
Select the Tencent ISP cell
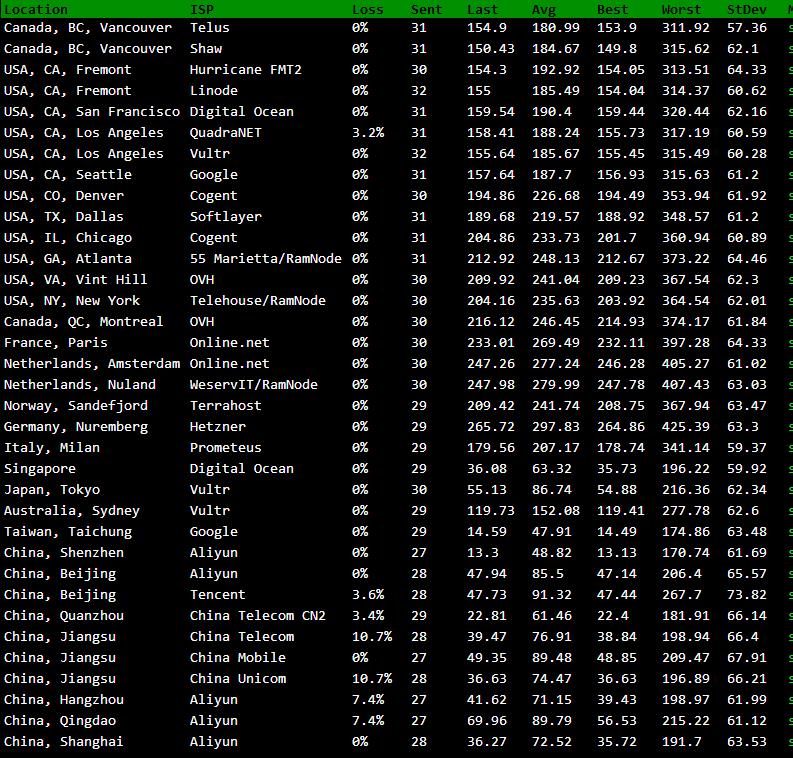click(x=217, y=595)
